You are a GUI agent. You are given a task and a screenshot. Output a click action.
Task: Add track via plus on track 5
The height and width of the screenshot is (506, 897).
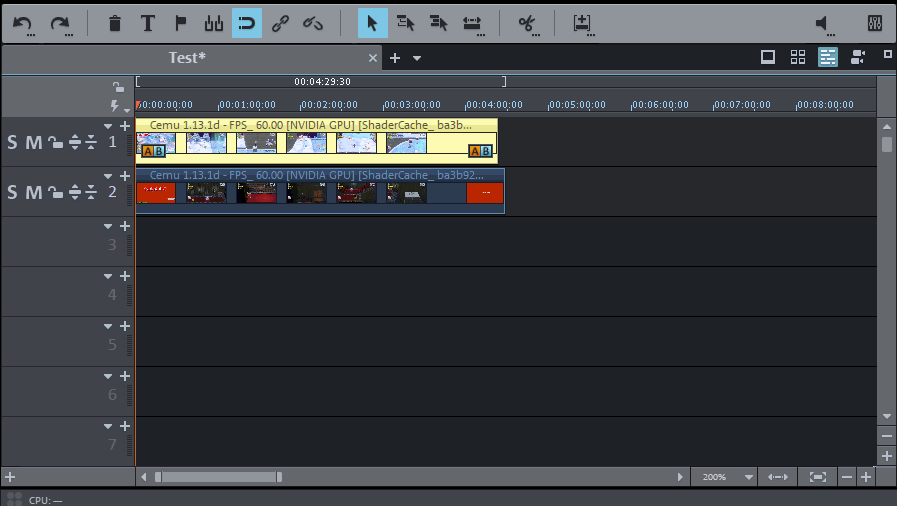125,326
